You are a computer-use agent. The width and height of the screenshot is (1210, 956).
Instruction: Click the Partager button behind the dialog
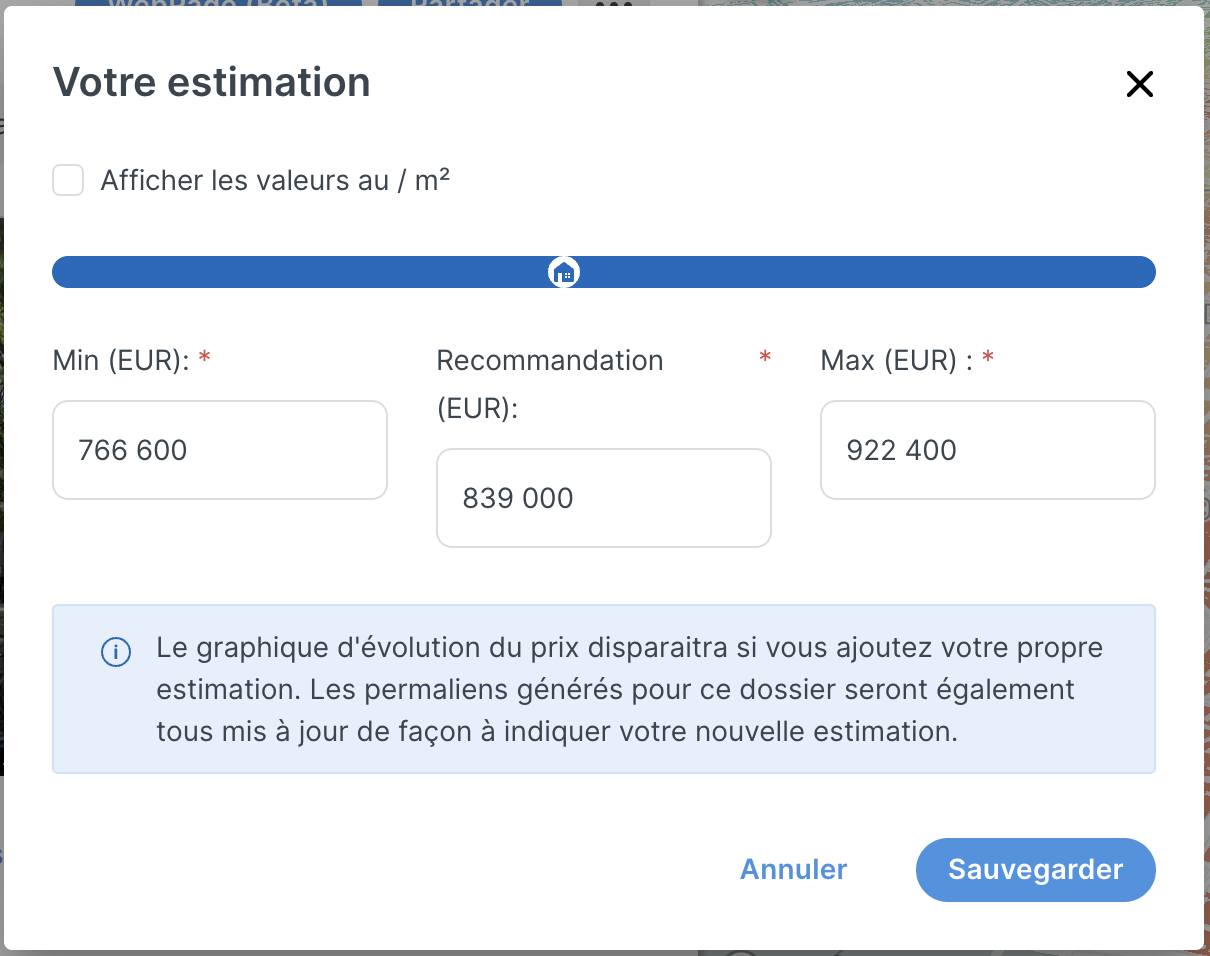click(469, 3)
